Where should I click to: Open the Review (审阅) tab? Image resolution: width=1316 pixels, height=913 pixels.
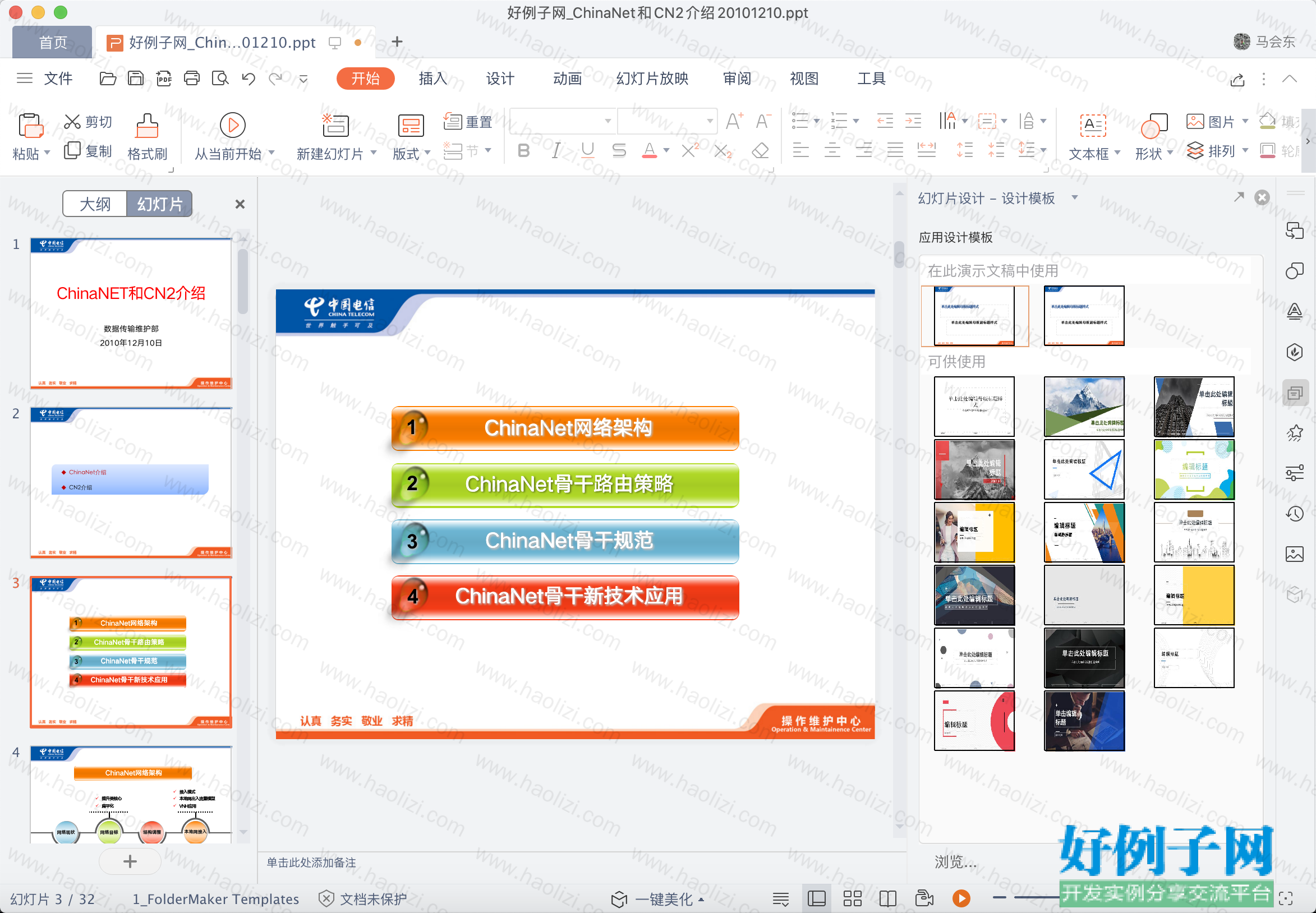737,79
